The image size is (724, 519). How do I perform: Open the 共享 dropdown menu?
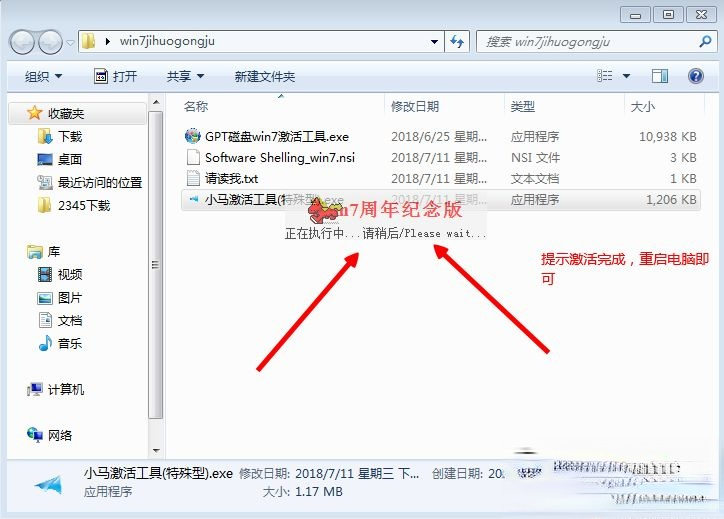point(185,76)
